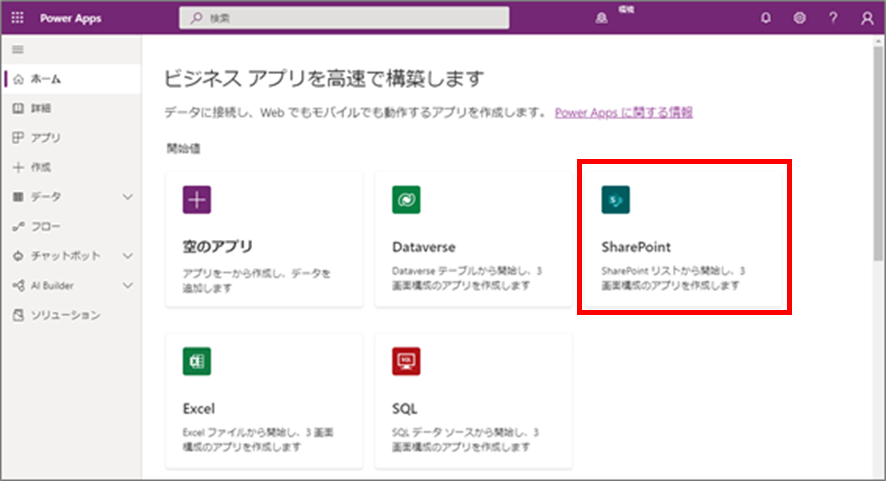Click the 開始値 section label

click(183, 149)
